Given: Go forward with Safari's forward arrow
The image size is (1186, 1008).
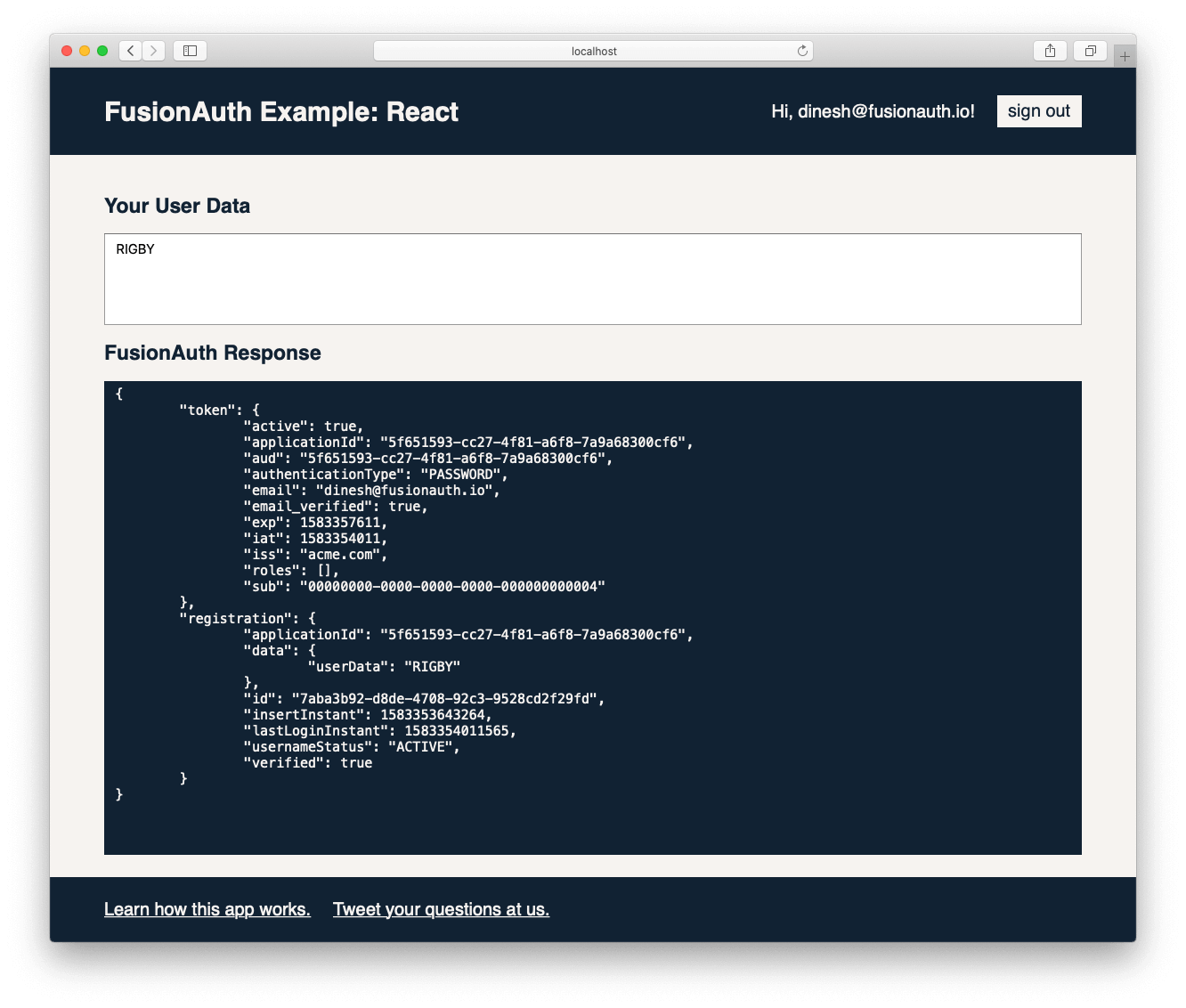Looking at the screenshot, I should [x=154, y=51].
